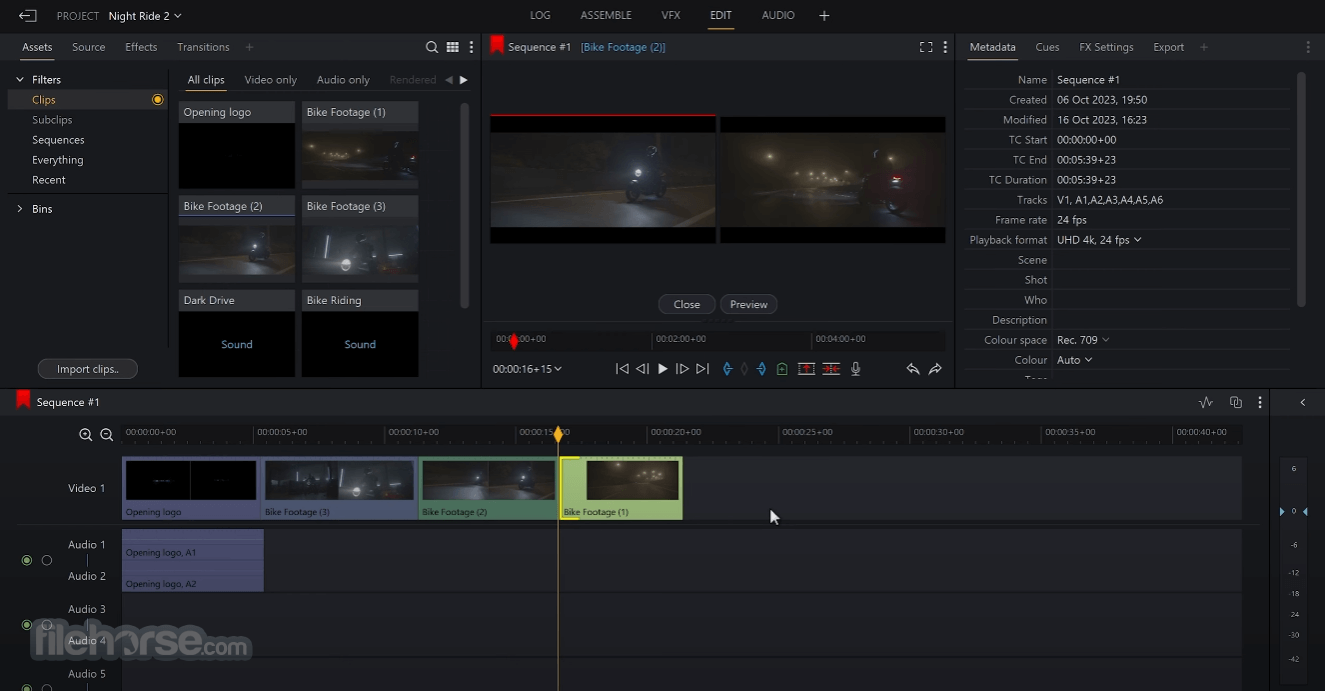Screen dimensions: 1325x691
Task: Select the Sequences filter
Action: pyautogui.click(x=58, y=140)
